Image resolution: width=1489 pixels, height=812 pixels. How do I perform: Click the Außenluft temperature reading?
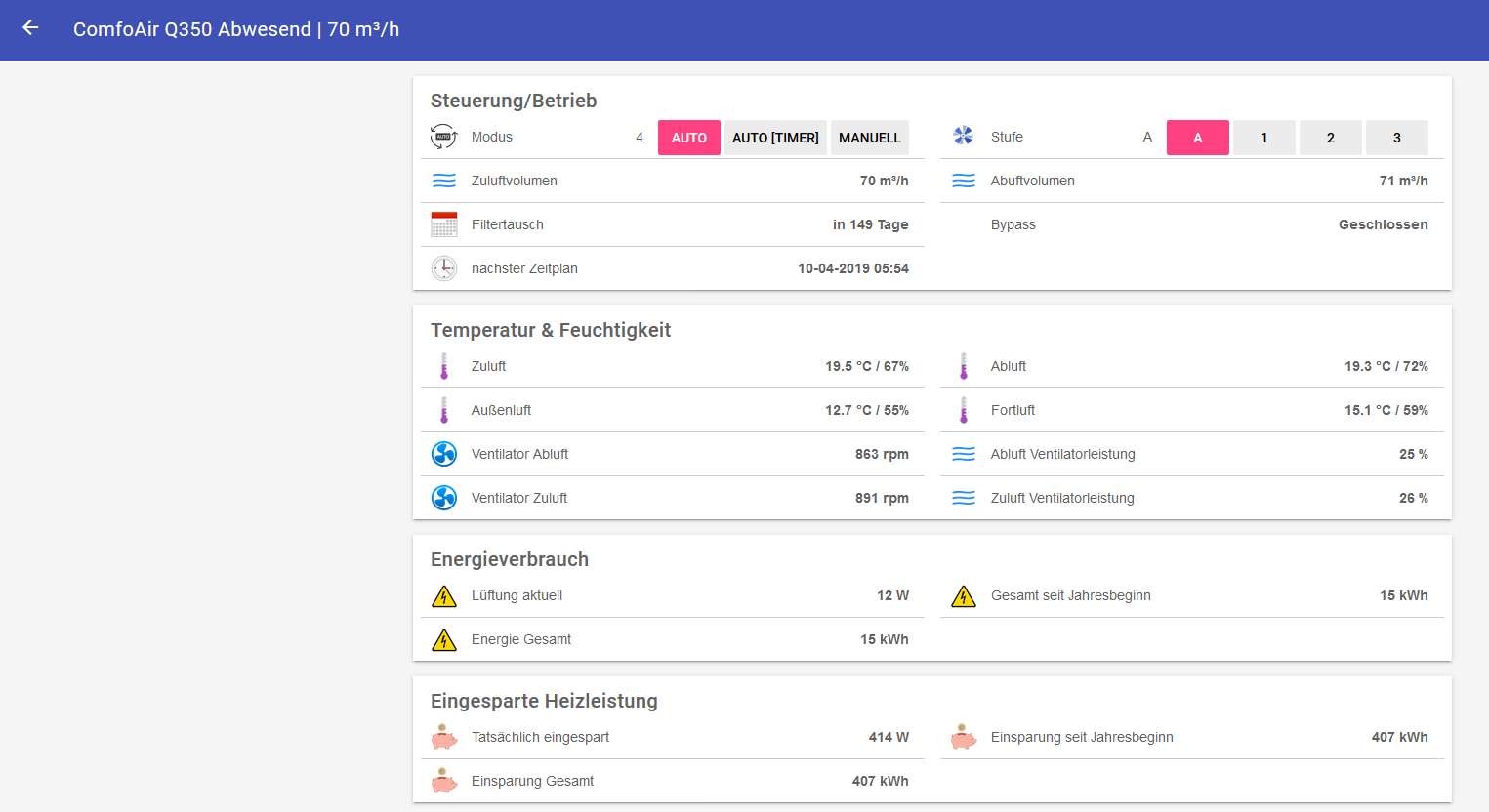tap(866, 410)
